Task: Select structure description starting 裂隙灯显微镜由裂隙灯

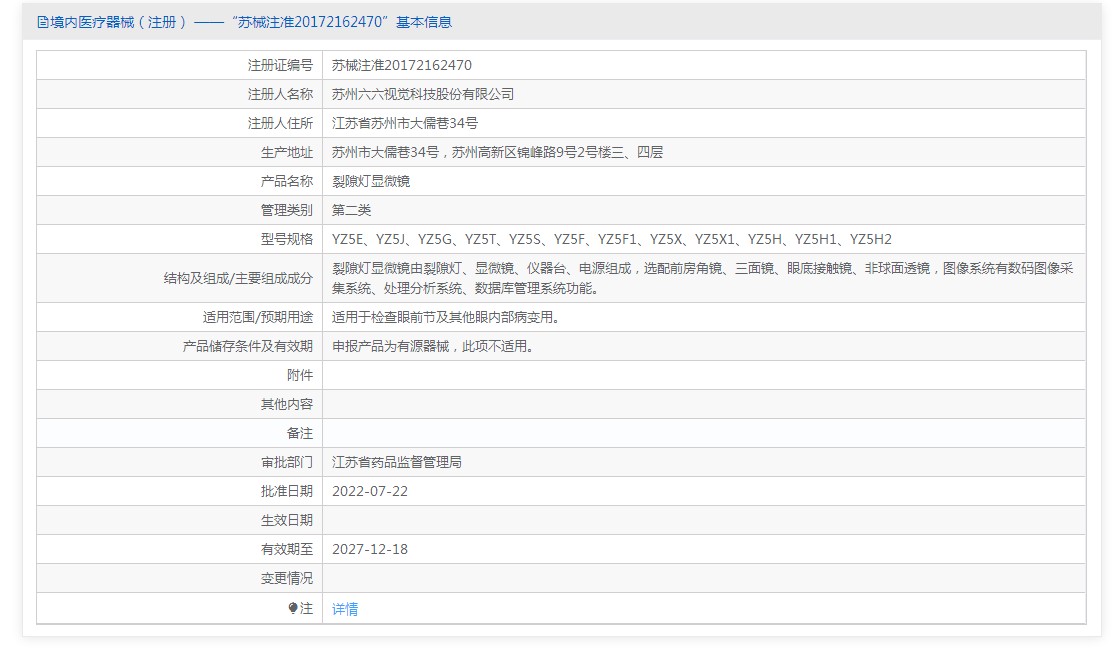Action: click(x=703, y=278)
